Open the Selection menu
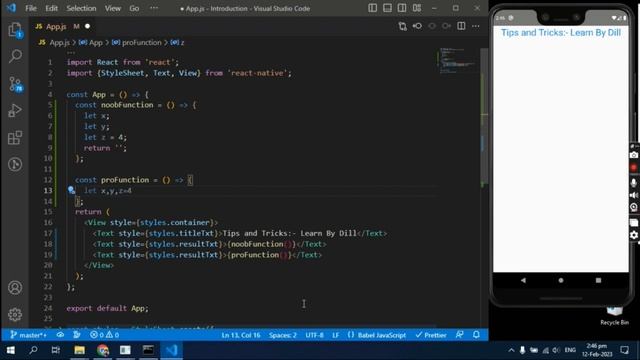 coord(81,8)
